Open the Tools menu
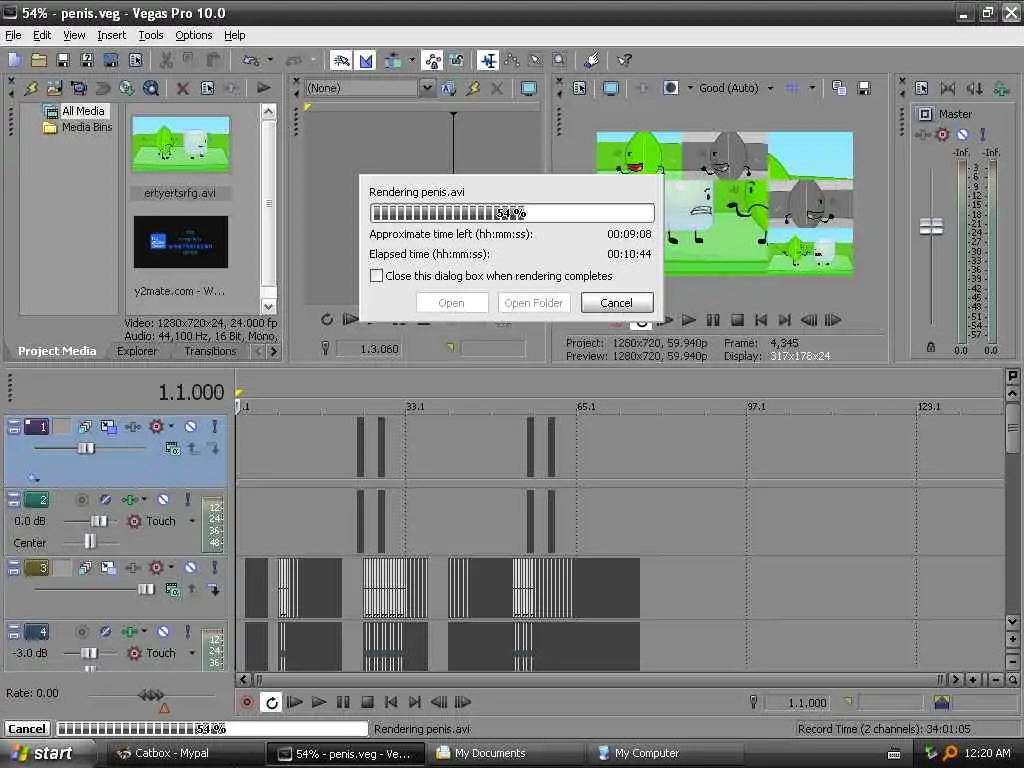The image size is (1024, 768). click(151, 35)
